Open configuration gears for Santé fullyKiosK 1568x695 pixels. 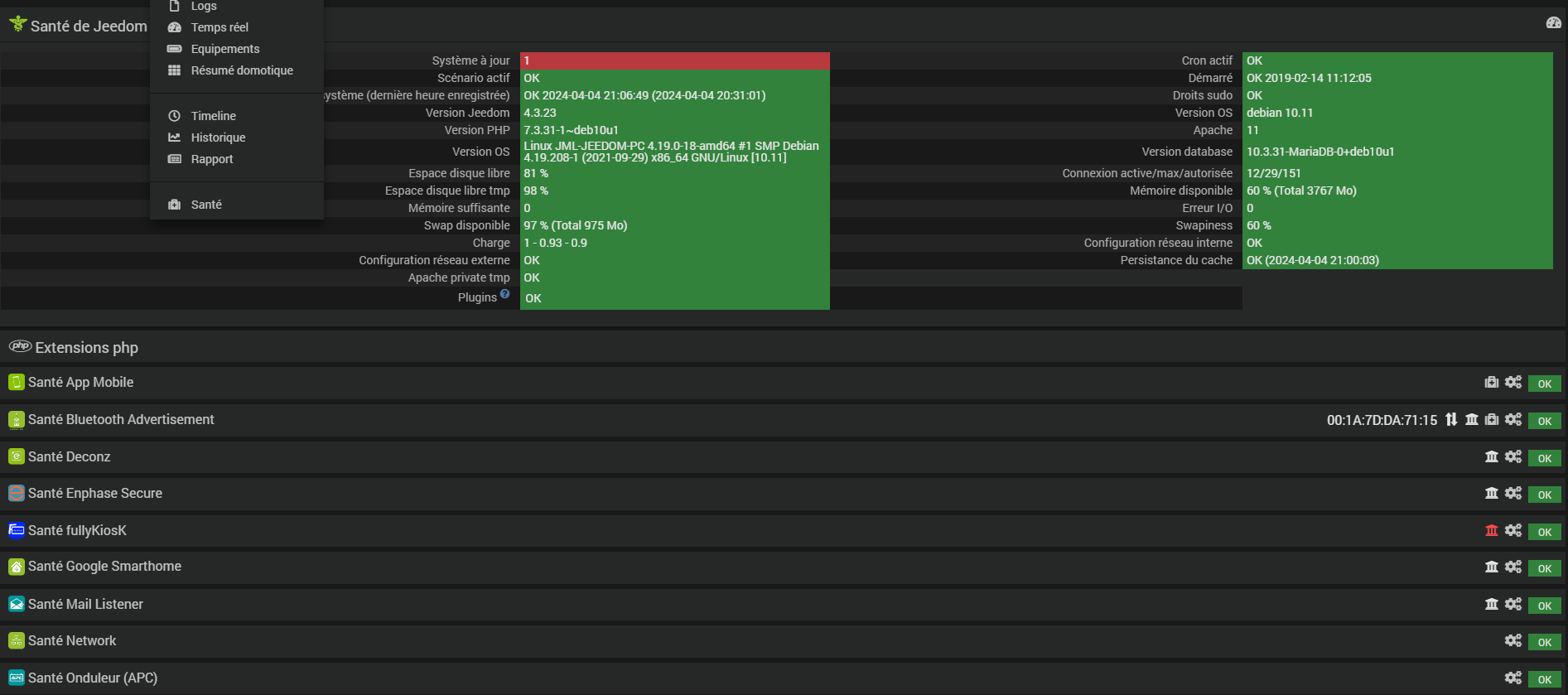[x=1513, y=530]
